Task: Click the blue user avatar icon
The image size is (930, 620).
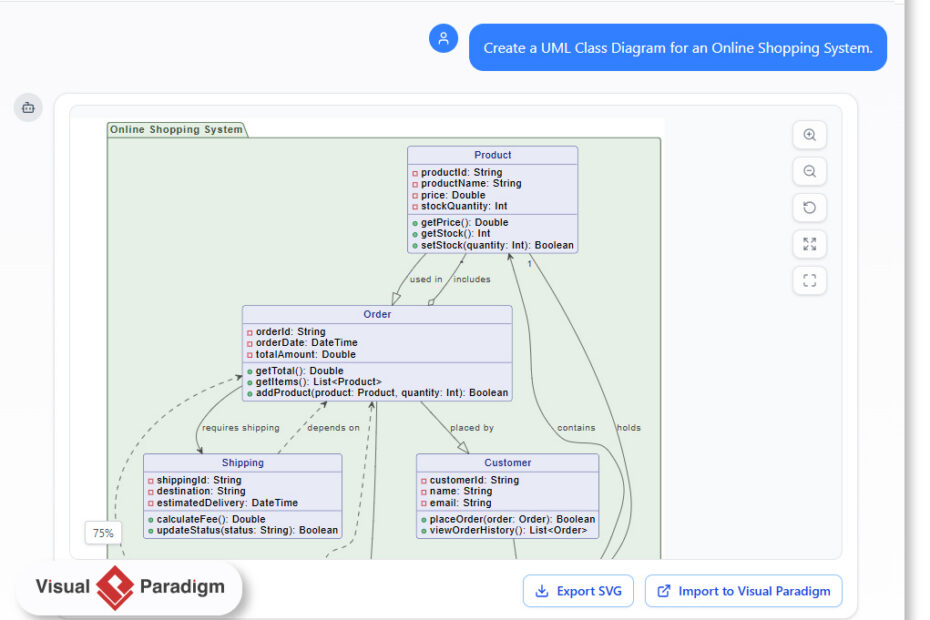Action: [443, 38]
